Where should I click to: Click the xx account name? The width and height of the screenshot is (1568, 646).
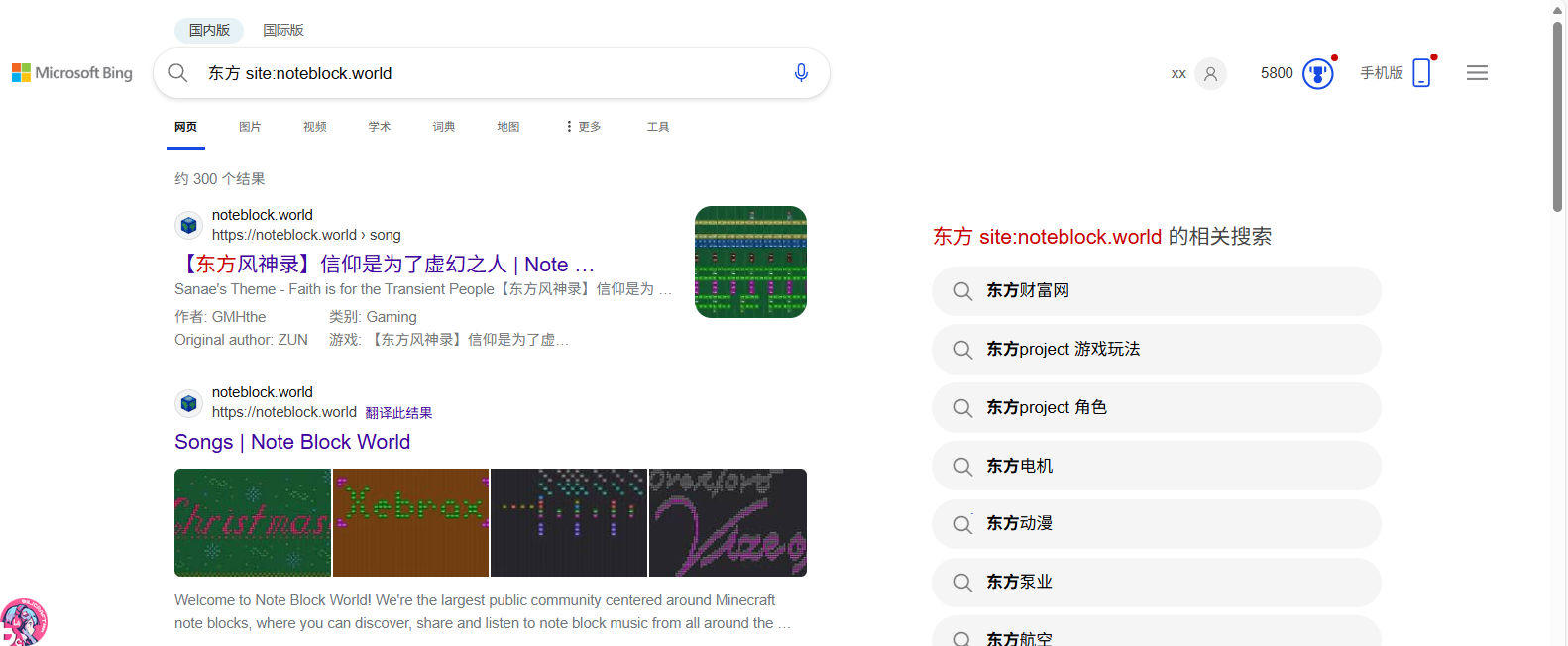[1178, 74]
